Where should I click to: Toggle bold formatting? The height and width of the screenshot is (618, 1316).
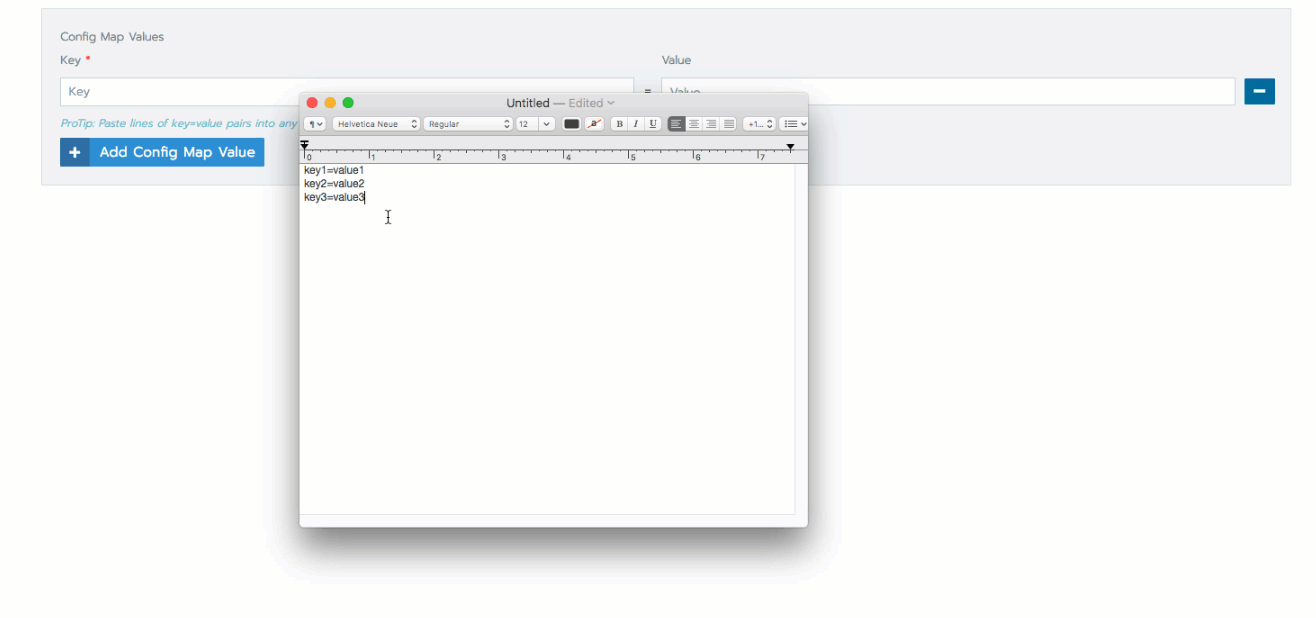click(x=619, y=123)
